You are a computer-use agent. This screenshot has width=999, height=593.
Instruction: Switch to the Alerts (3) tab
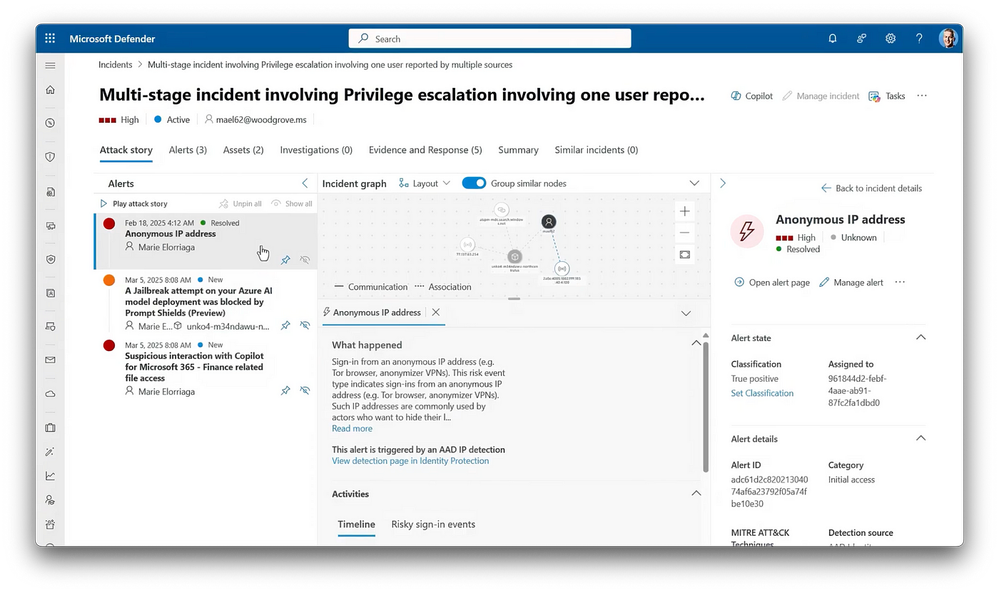188,150
